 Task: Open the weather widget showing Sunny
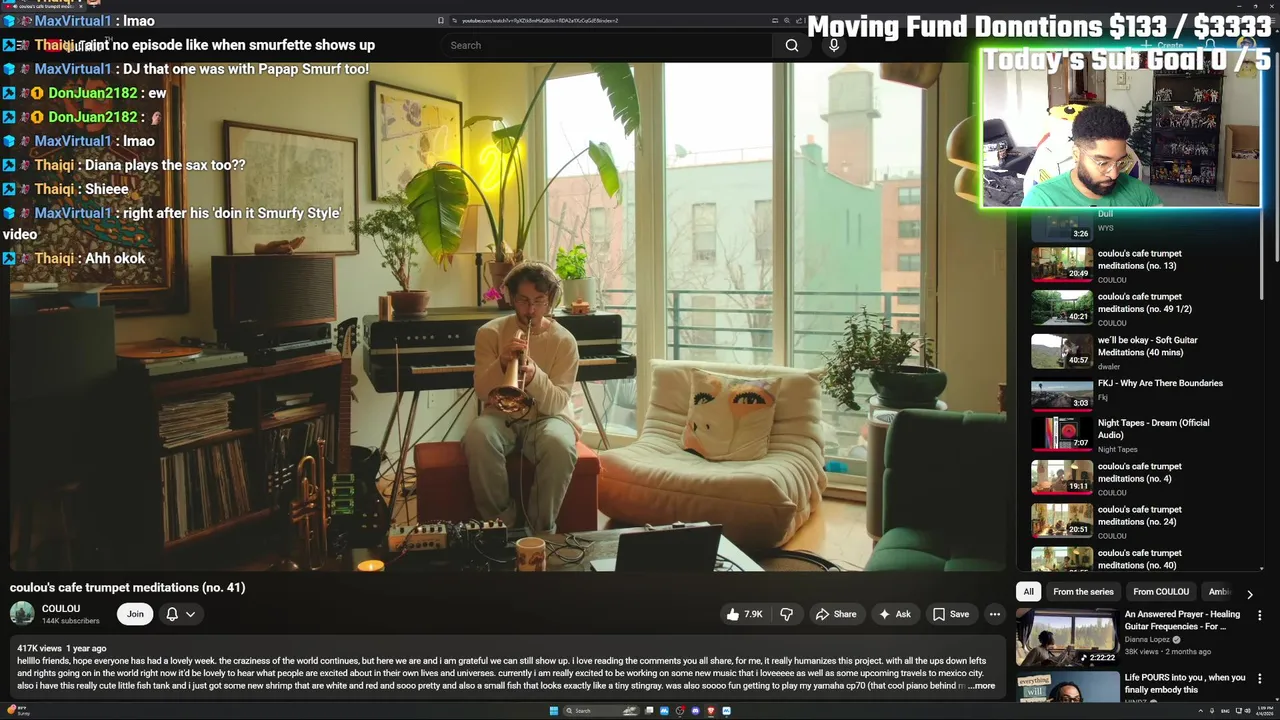[x=18, y=711]
